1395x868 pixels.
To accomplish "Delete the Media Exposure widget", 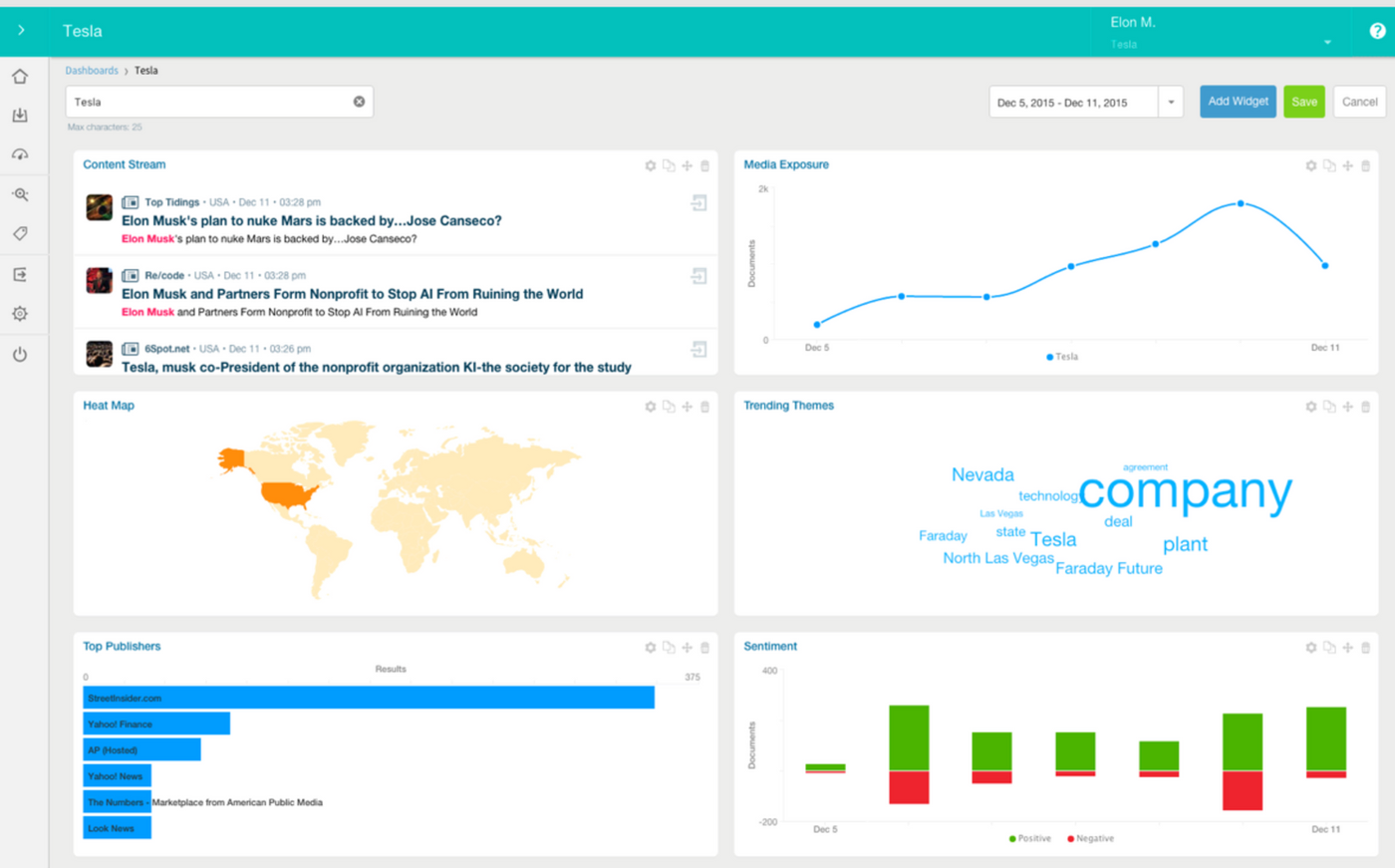I will pyautogui.click(x=1365, y=165).
